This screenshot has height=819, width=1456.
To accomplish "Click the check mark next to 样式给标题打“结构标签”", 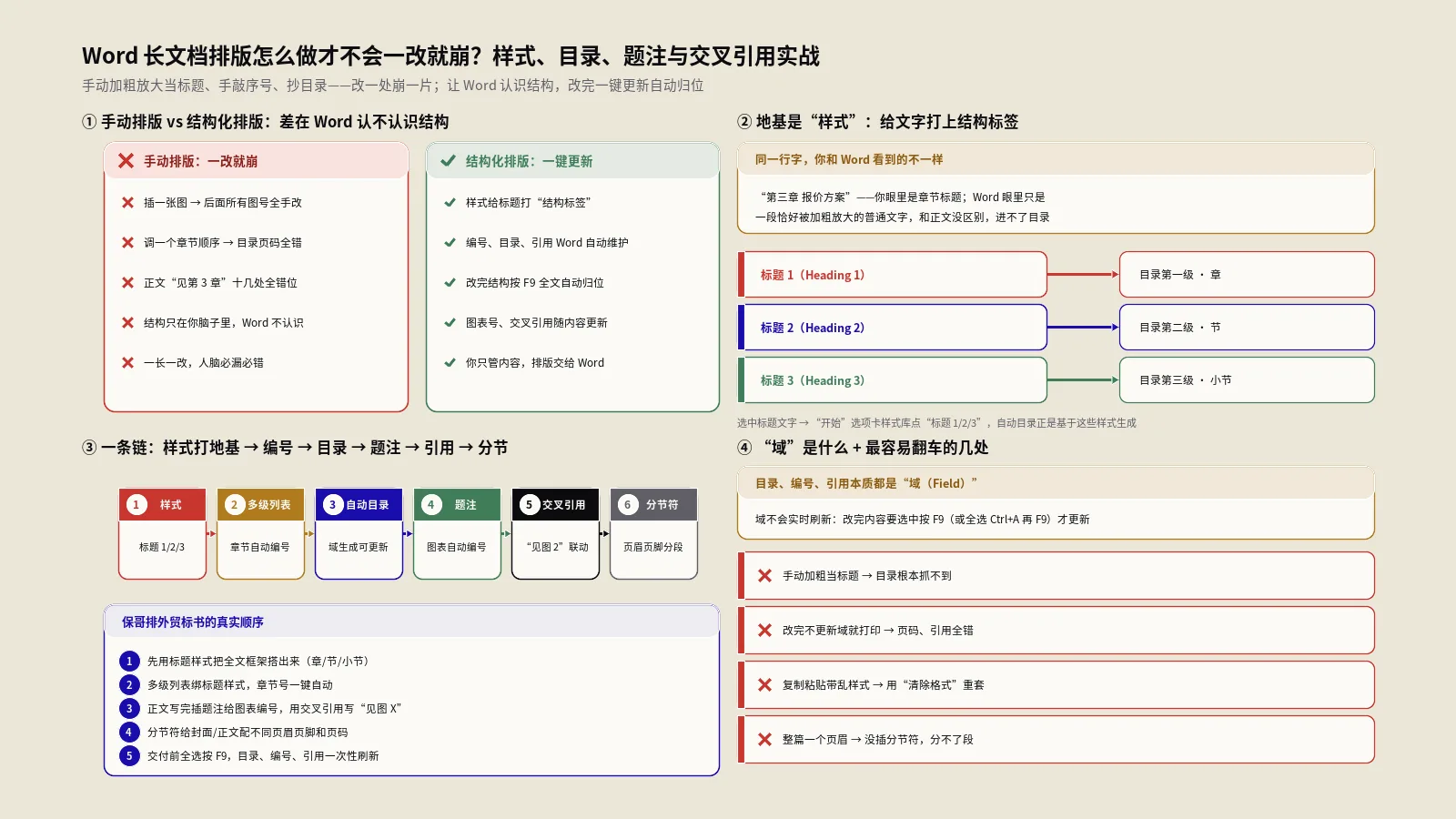I will tap(450, 203).
